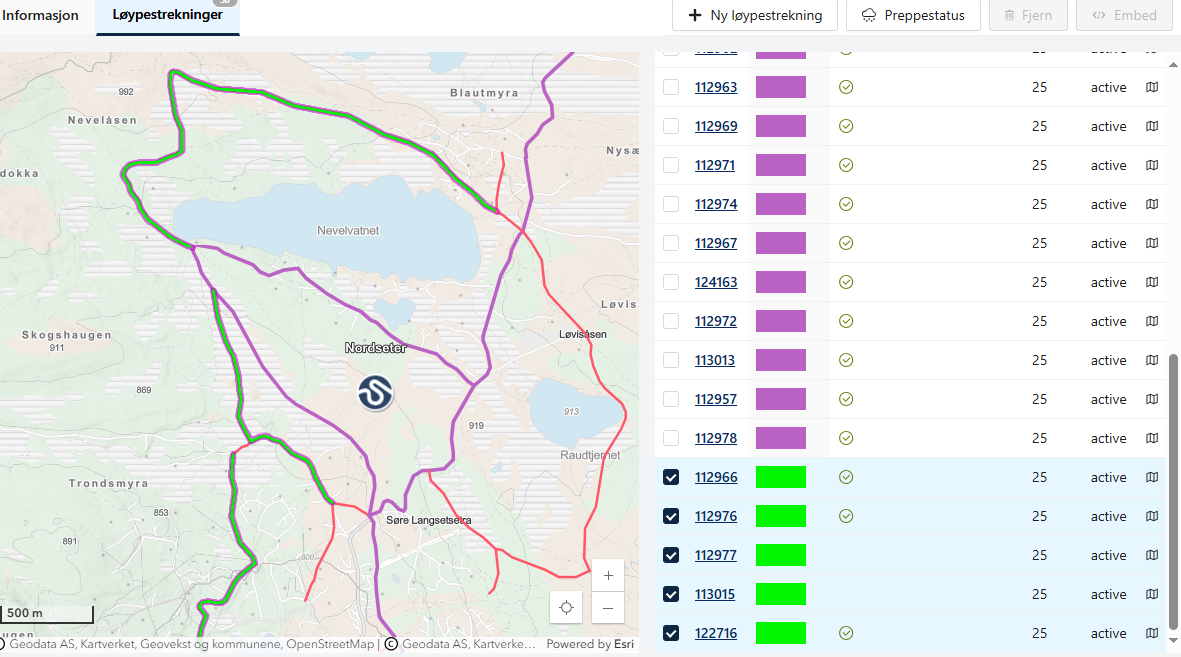Click the map icon for row 112963
The image size is (1181, 657).
(1152, 87)
